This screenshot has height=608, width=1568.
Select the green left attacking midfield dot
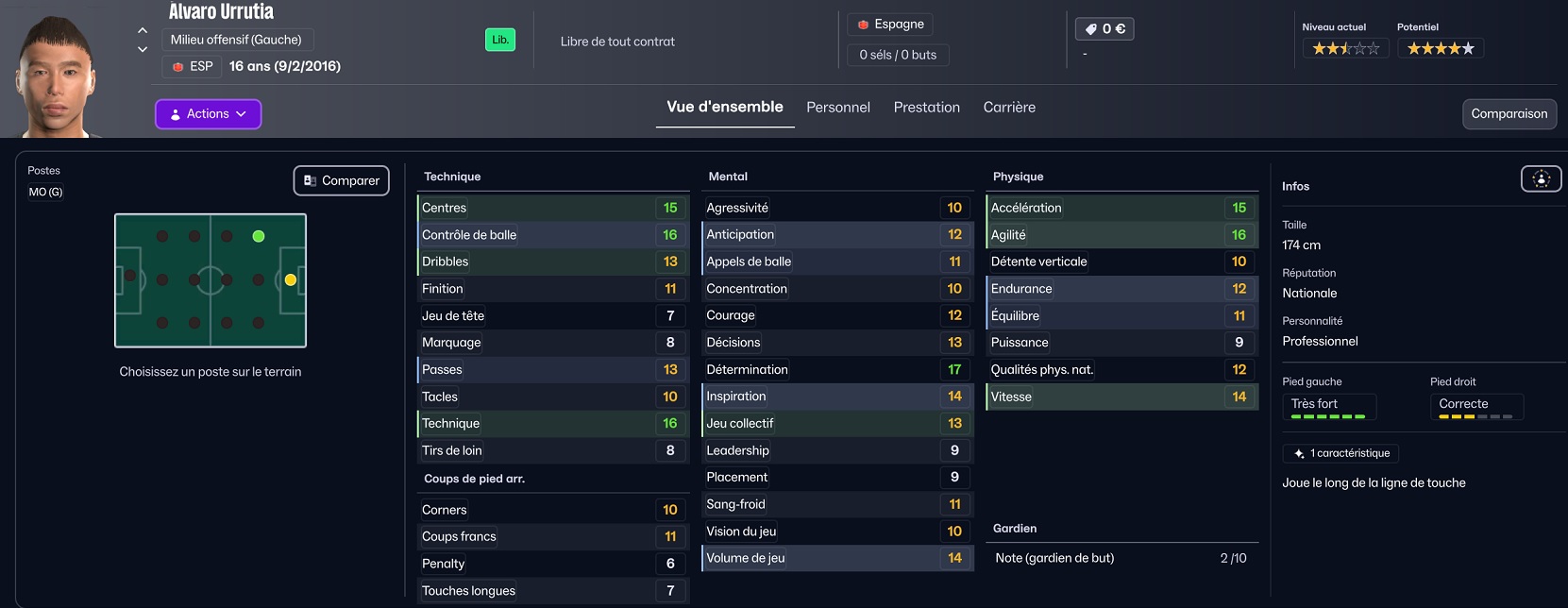tap(259, 236)
